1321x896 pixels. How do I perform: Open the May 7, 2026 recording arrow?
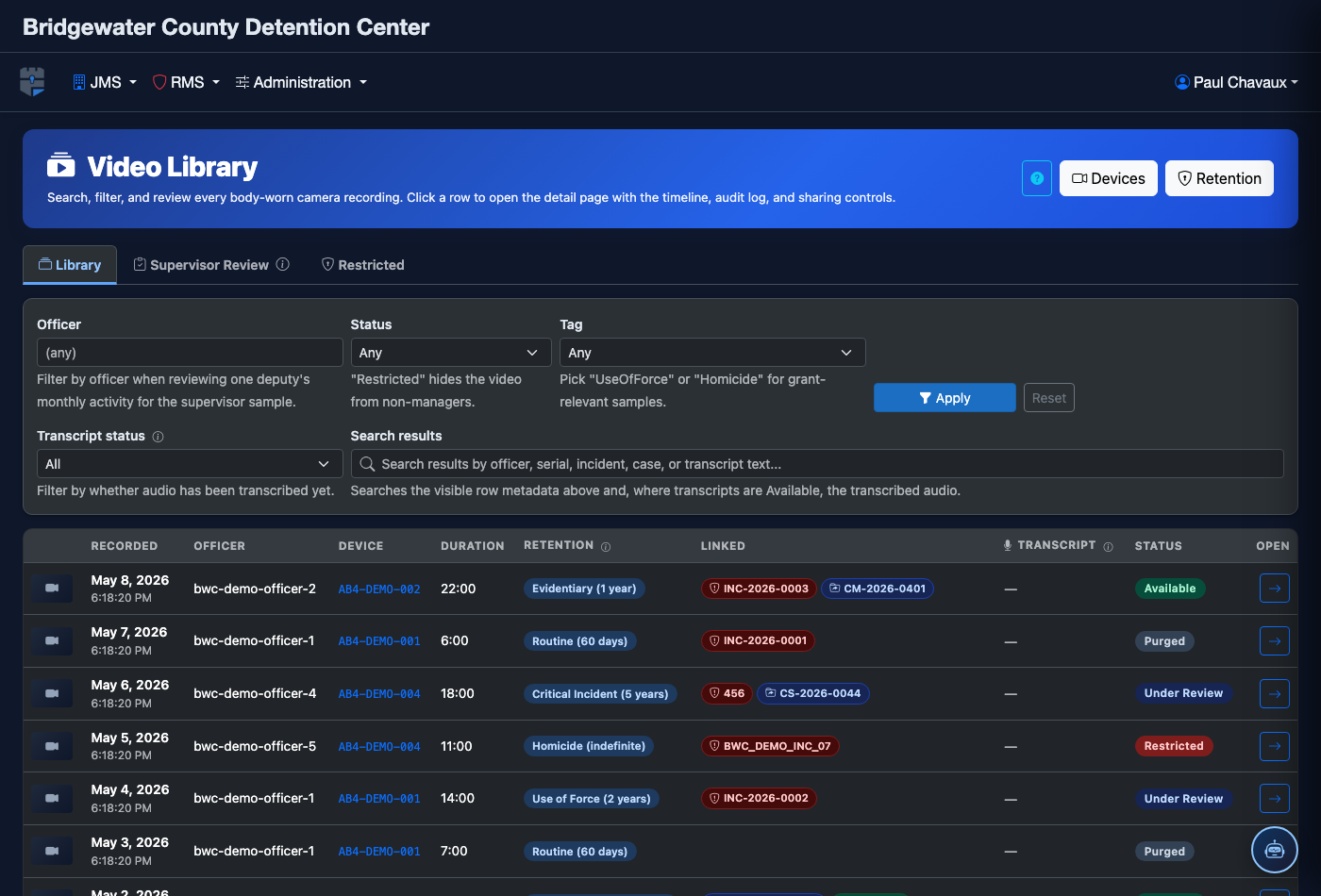1275,641
